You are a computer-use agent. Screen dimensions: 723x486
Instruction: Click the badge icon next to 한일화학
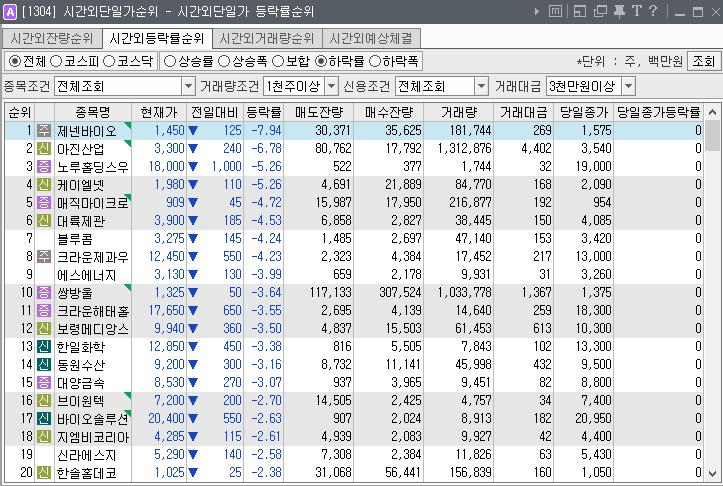coord(44,346)
